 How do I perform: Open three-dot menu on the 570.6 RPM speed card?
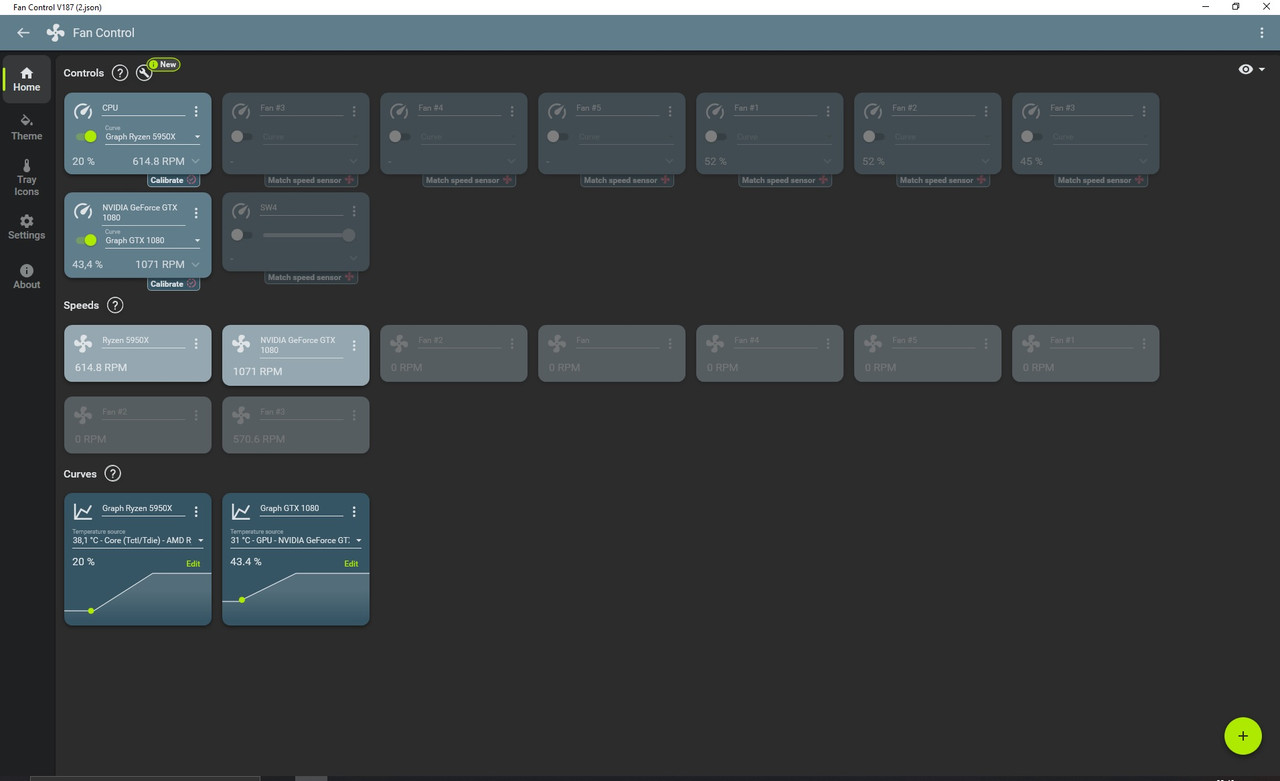pyautogui.click(x=354, y=416)
